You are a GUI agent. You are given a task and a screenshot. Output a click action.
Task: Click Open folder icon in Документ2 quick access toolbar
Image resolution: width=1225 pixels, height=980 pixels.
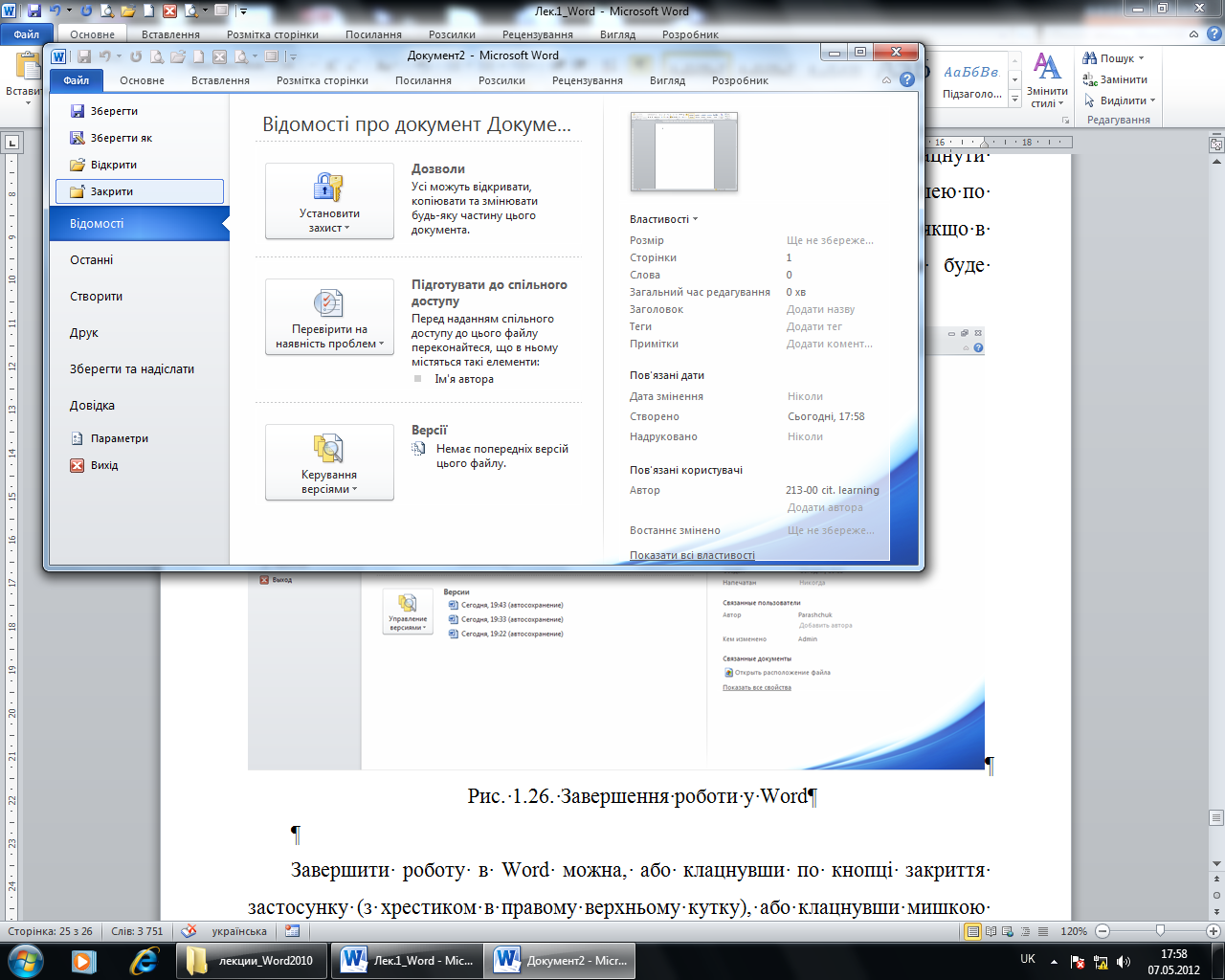178,56
